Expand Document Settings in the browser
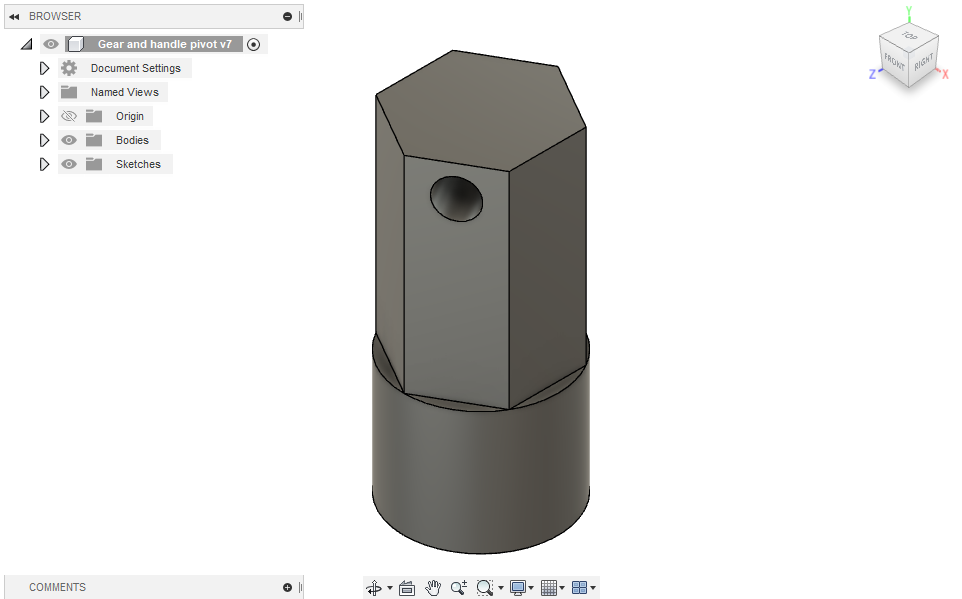The width and height of the screenshot is (962, 599). [x=44, y=67]
